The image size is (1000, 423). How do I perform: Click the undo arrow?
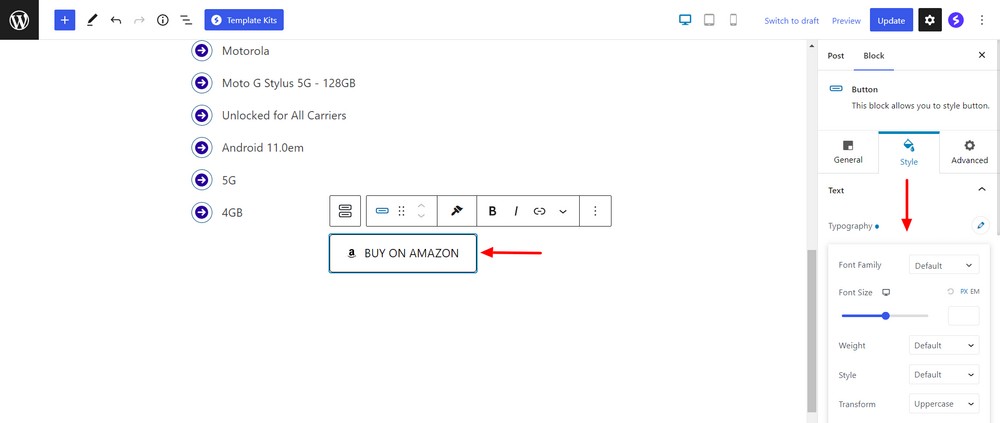[116, 20]
